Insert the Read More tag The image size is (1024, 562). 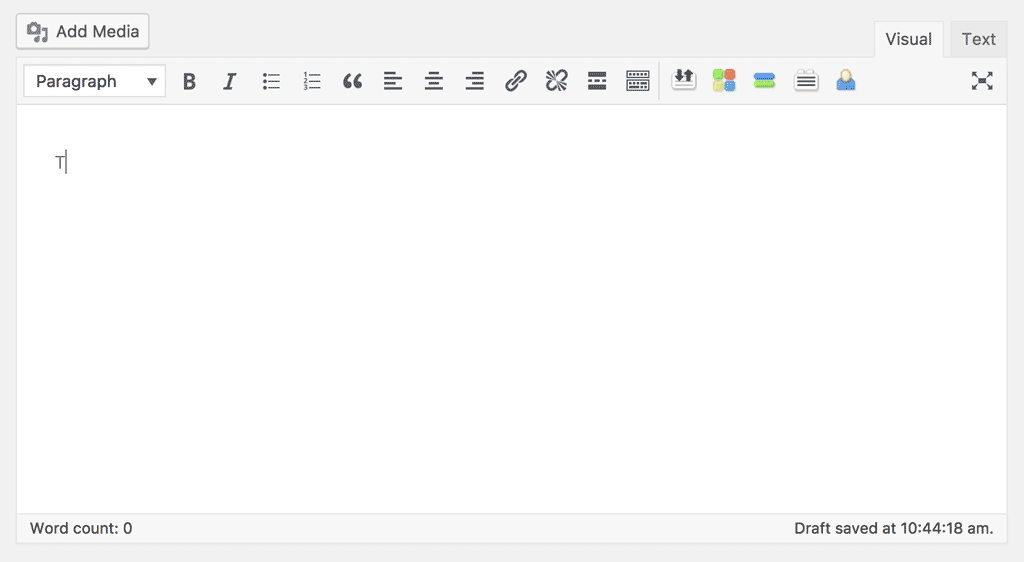(597, 82)
